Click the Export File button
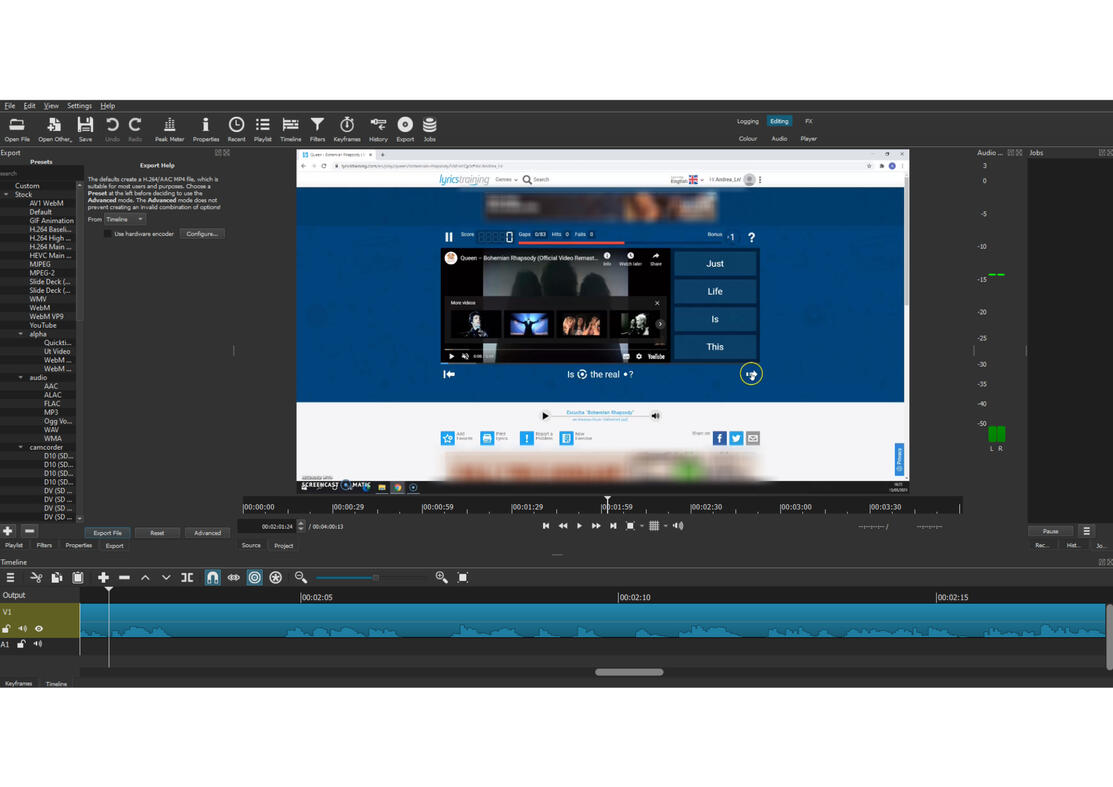The width and height of the screenshot is (1113, 787). tap(107, 532)
